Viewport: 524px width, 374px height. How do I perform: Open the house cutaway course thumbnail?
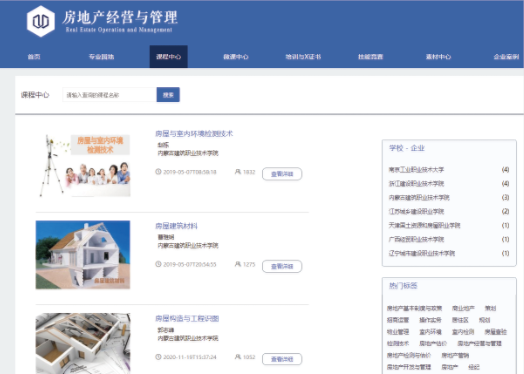pos(83,255)
